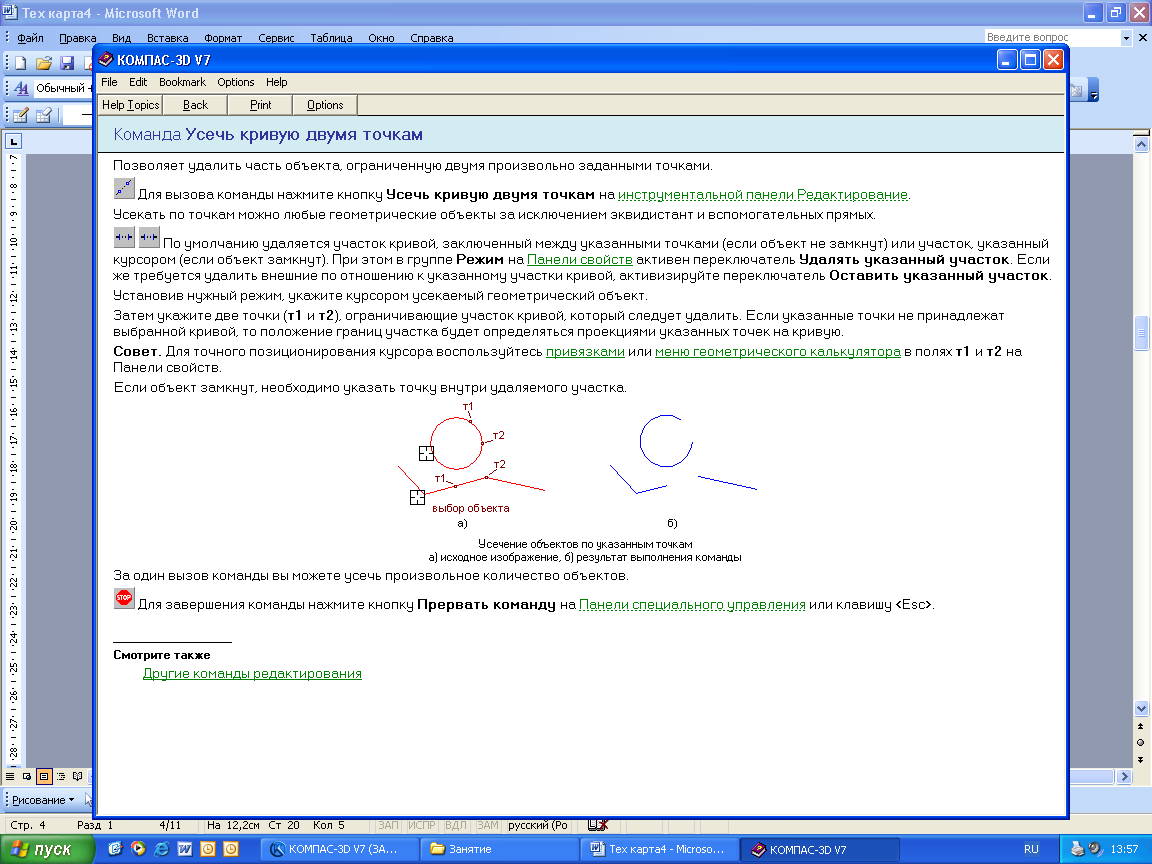The width and height of the screenshot is (1152, 864).
Task: Click Введите вопрос help input field
Action: click(1051, 37)
